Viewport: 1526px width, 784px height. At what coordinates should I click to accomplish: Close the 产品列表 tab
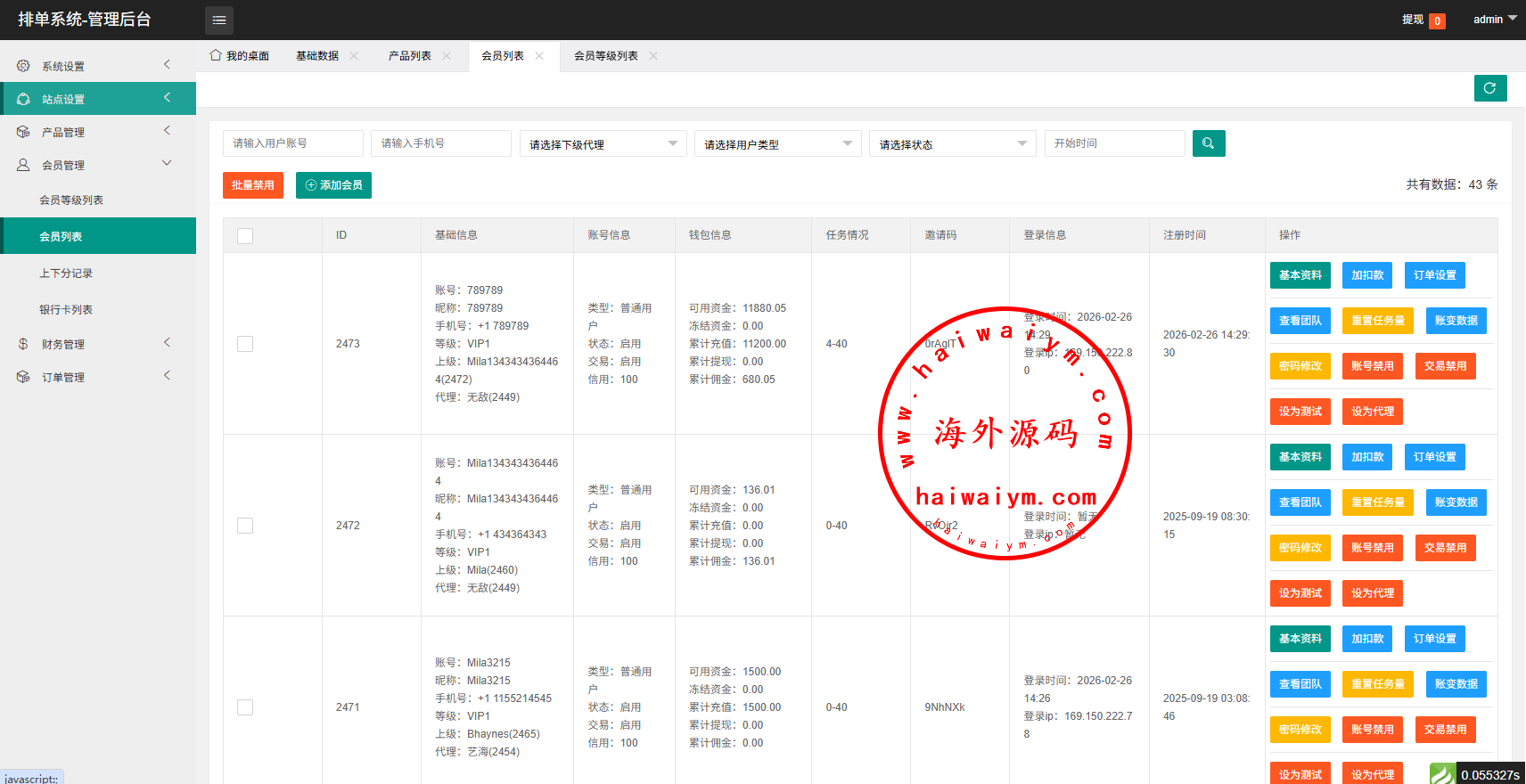tap(447, 56)
